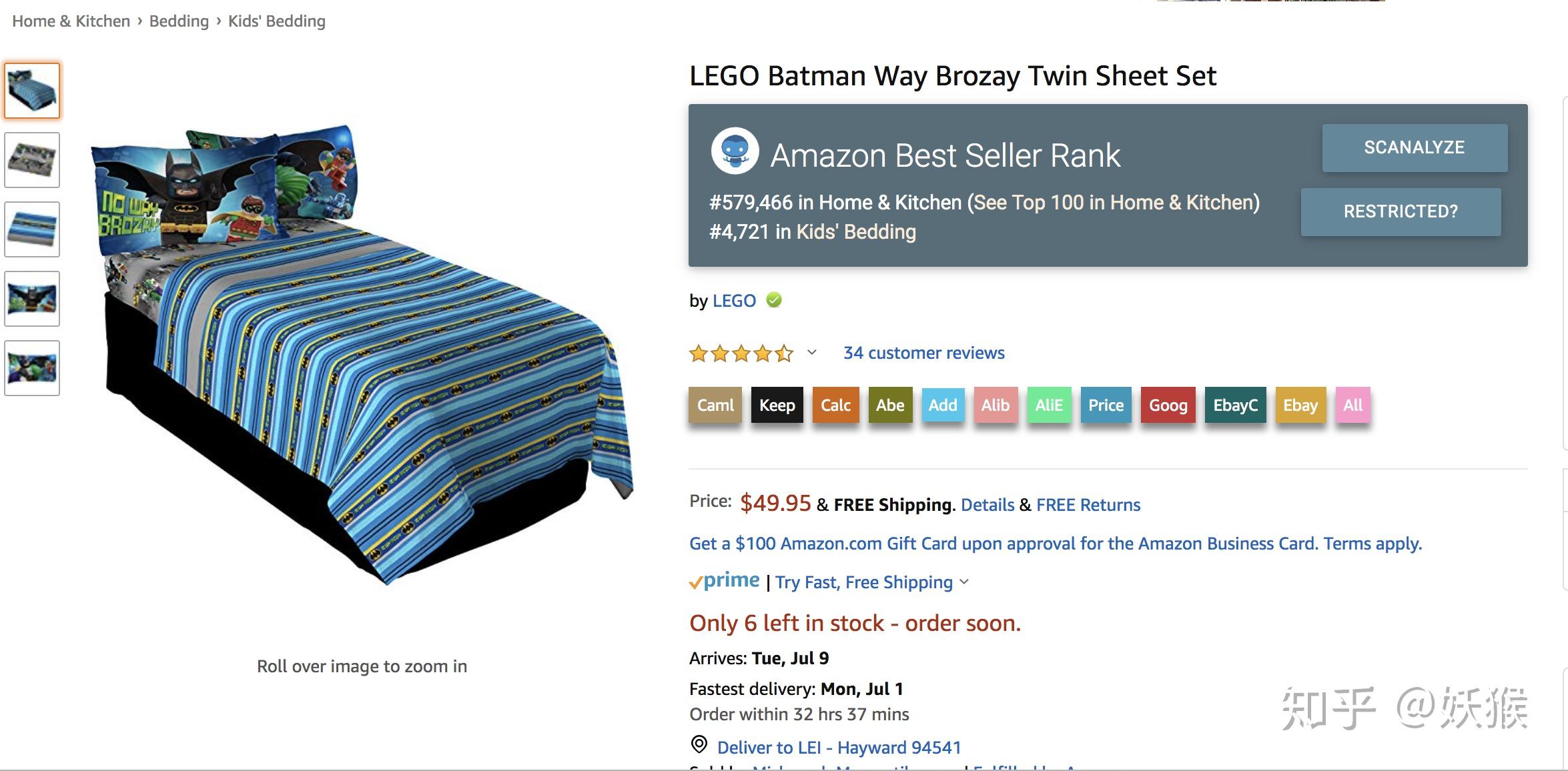
Task: Open Home & Kitchen breadcrumb
Action: pos(71,21)
